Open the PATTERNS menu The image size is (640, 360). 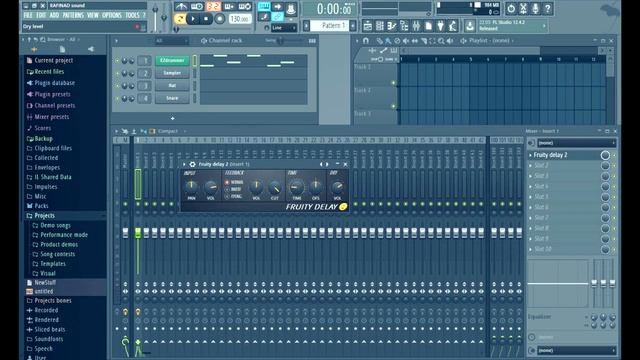(73, 16)
